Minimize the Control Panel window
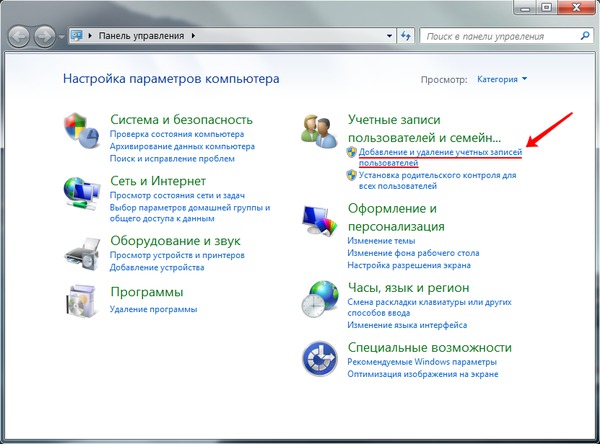The image size is (600, 444). pos(527,8)
